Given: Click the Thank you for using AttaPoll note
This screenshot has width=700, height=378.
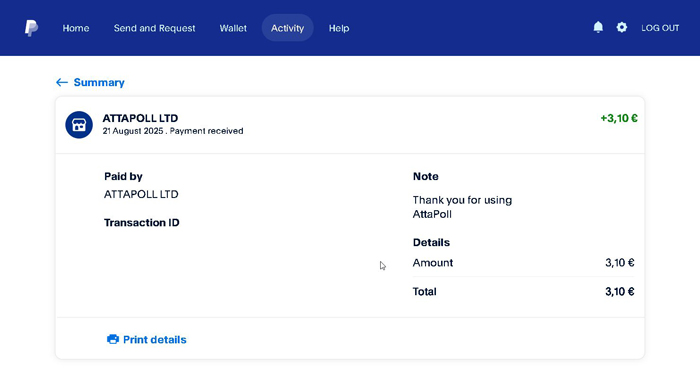Looking at the screenshot, I should tap(462, 207).
